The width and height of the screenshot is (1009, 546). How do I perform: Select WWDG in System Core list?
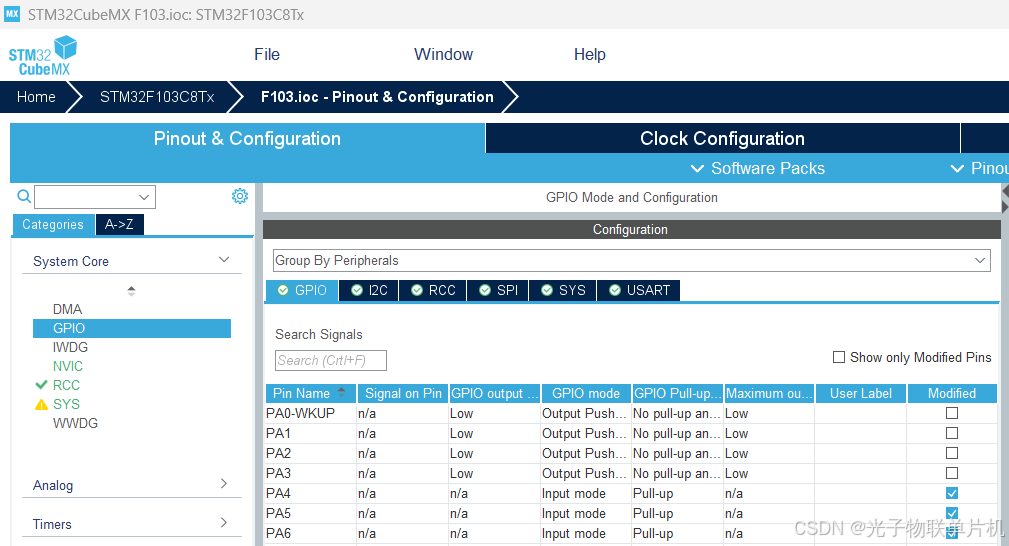pyautogui.click(x=75, y=423)
